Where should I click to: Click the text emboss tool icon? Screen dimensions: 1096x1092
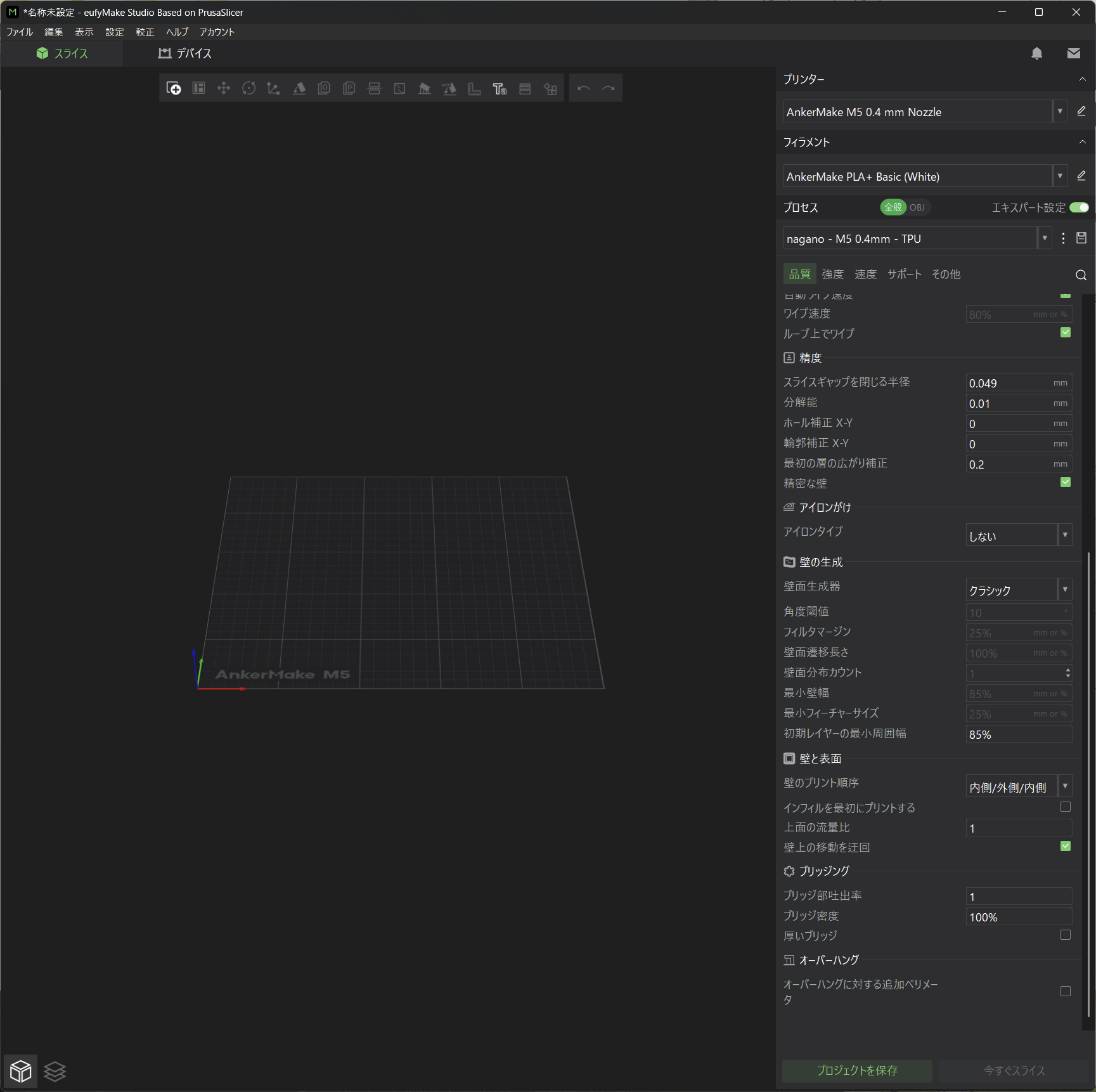point(500,89)
